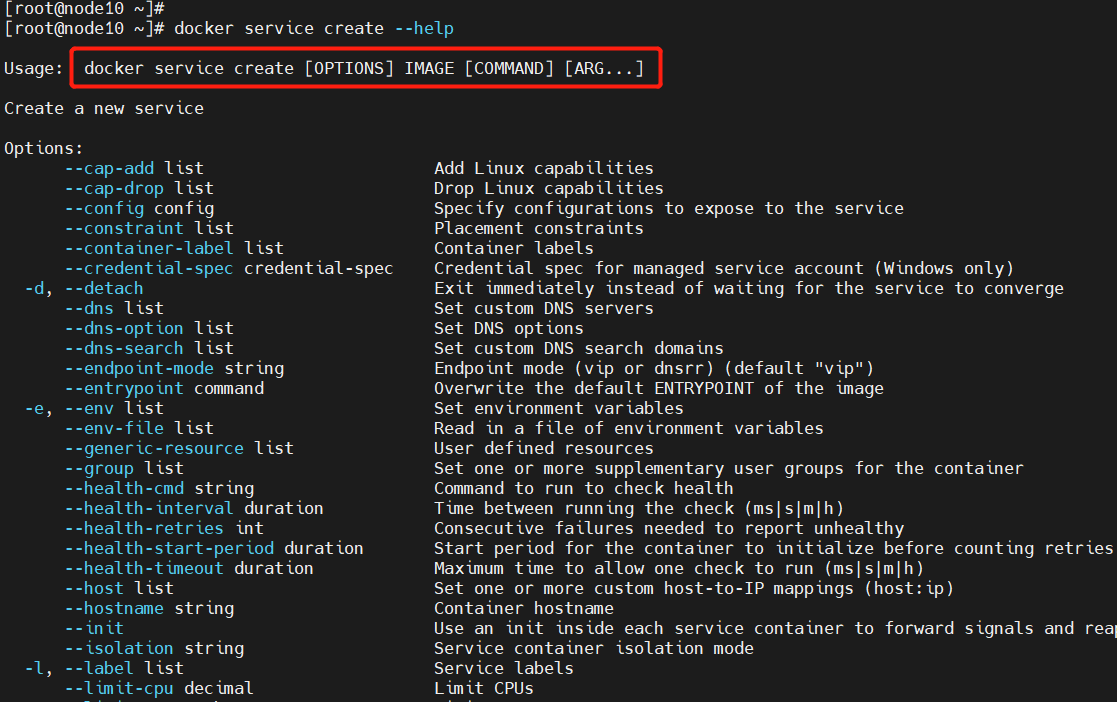This screenshot has width=1117, height=702.
Task: Click the '--init' option
Action: click(94, 627)
